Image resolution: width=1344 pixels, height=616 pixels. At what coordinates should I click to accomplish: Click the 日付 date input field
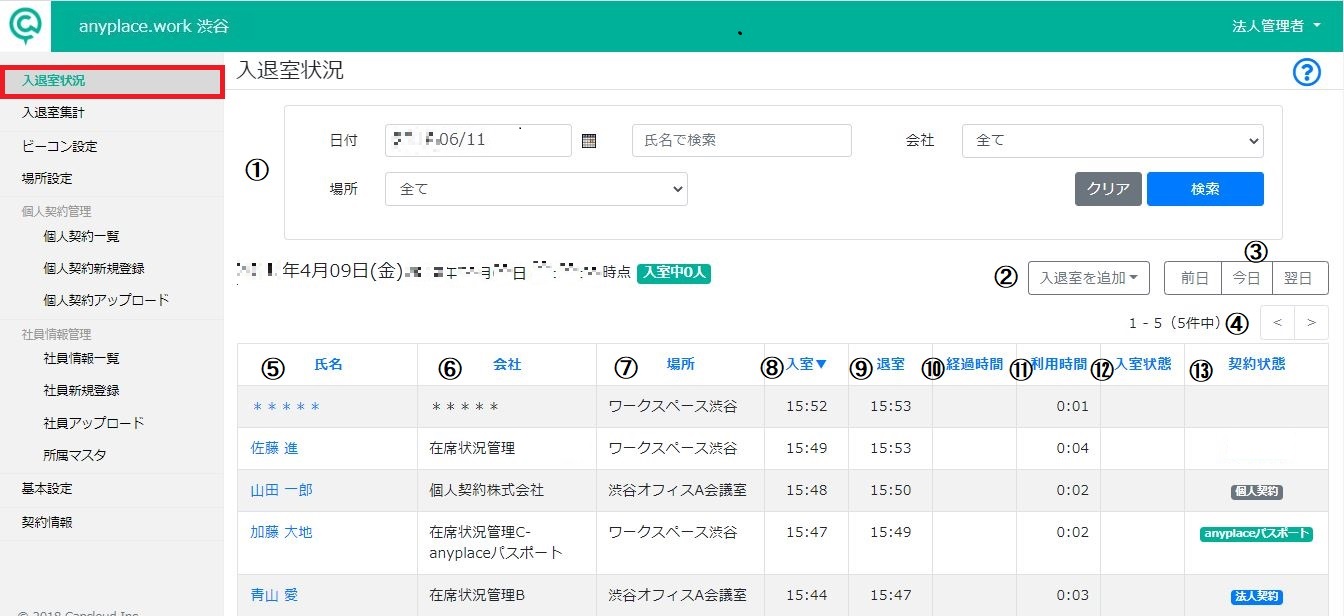(478, 141)
